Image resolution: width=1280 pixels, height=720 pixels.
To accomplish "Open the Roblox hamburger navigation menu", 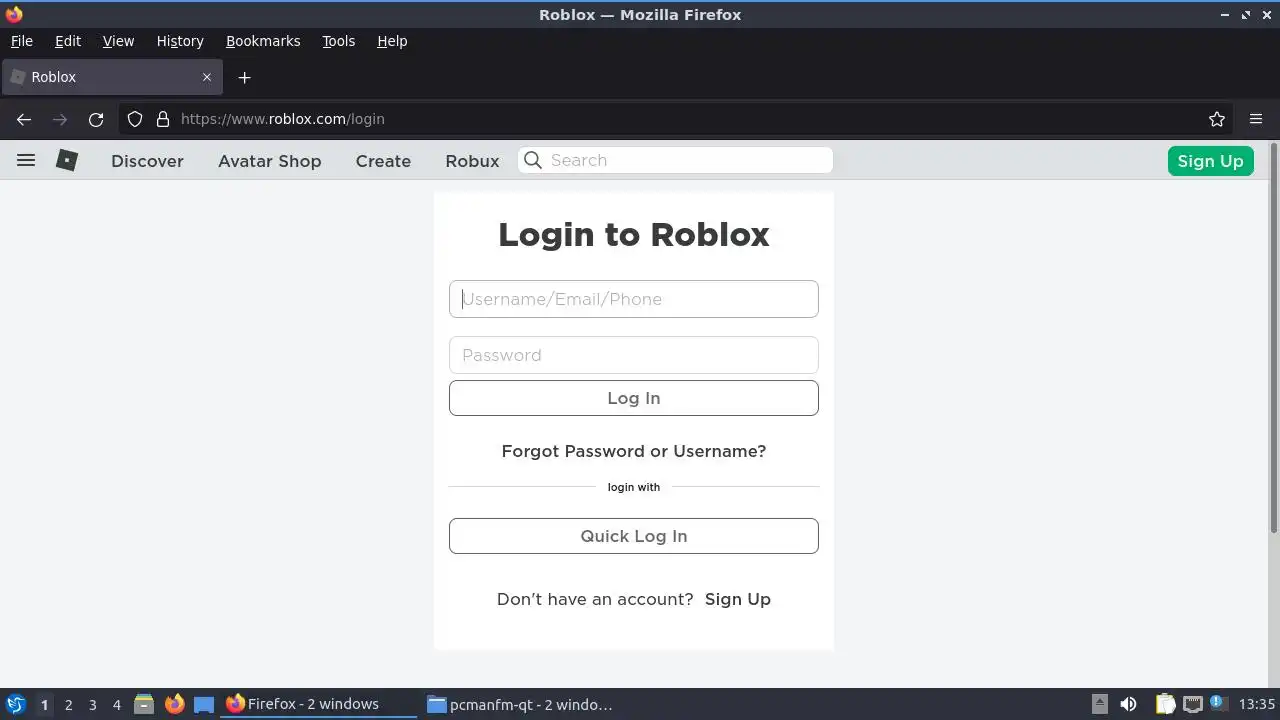I will tap(26, 160).
